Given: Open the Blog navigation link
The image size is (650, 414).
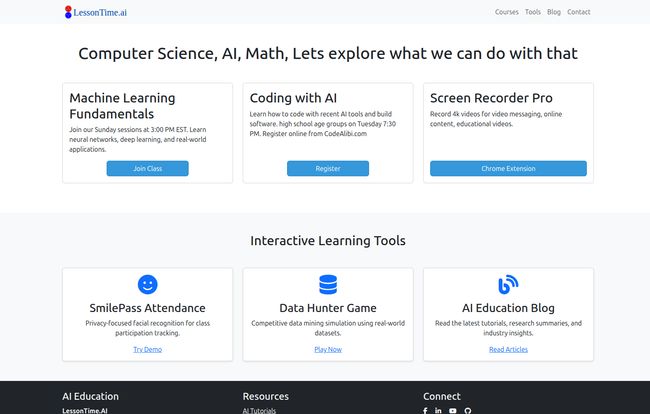Looking at the screenshot, I should tap(554, 12).
